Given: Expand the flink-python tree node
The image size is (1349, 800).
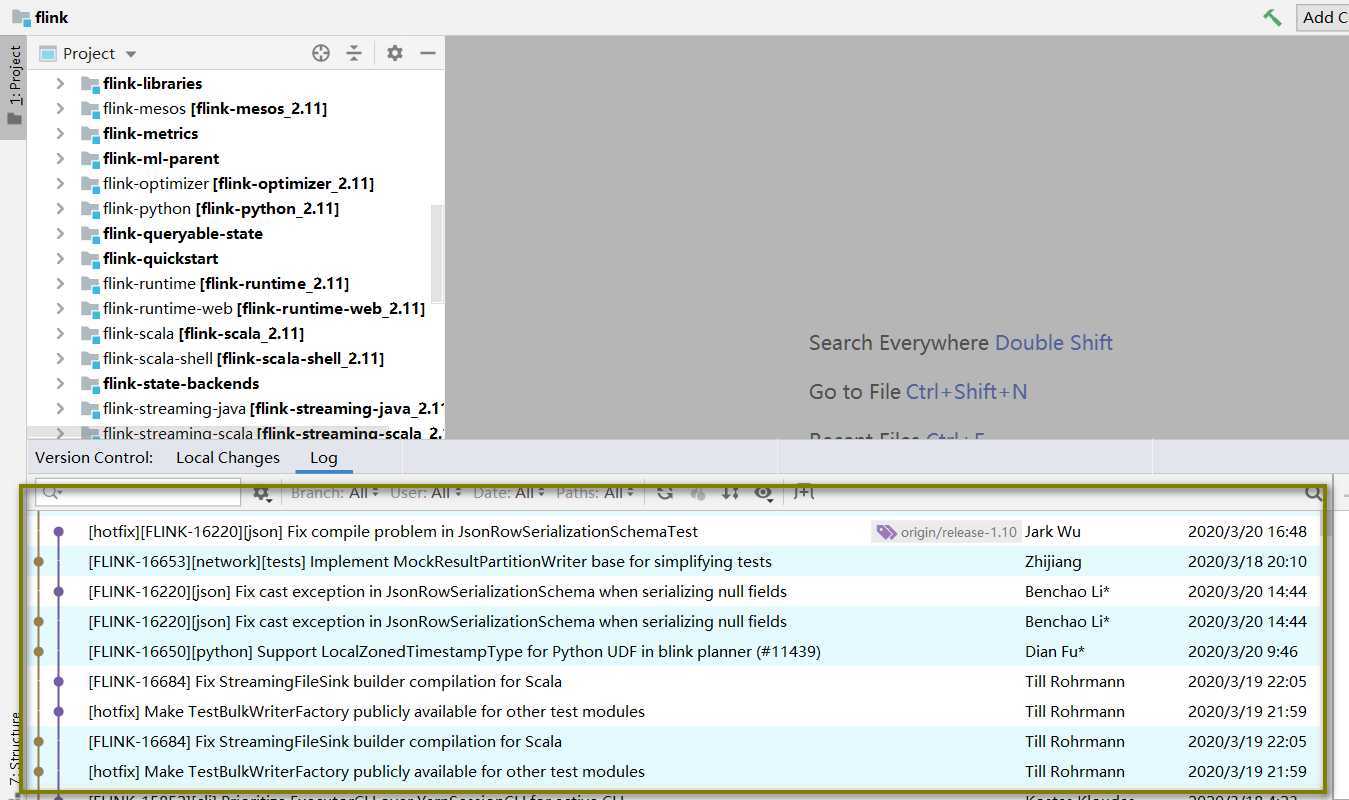Looking at the screenshot, I should tap(60, 209).
